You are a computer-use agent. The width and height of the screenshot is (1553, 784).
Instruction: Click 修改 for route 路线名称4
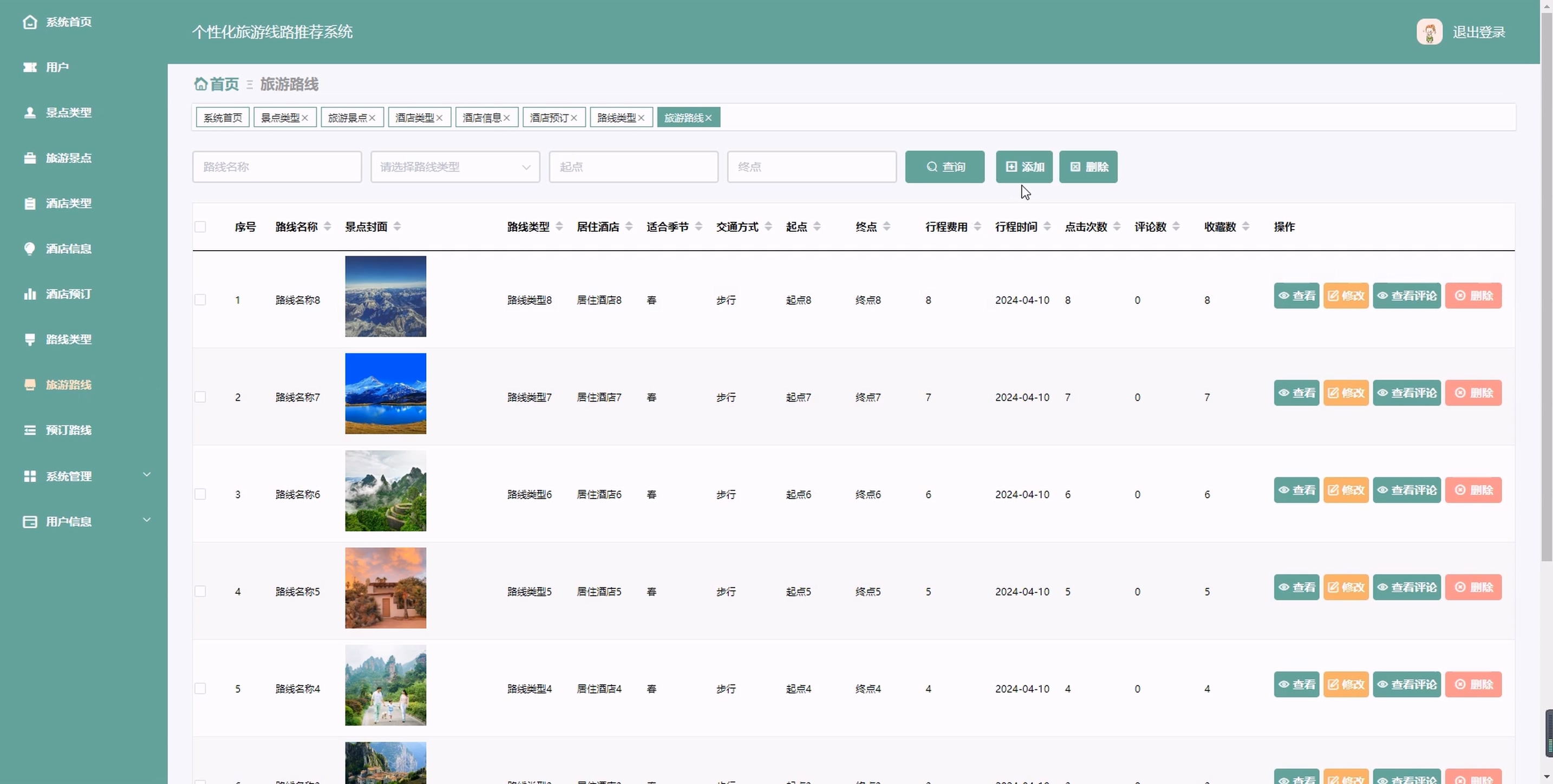tap(1346, 684)
